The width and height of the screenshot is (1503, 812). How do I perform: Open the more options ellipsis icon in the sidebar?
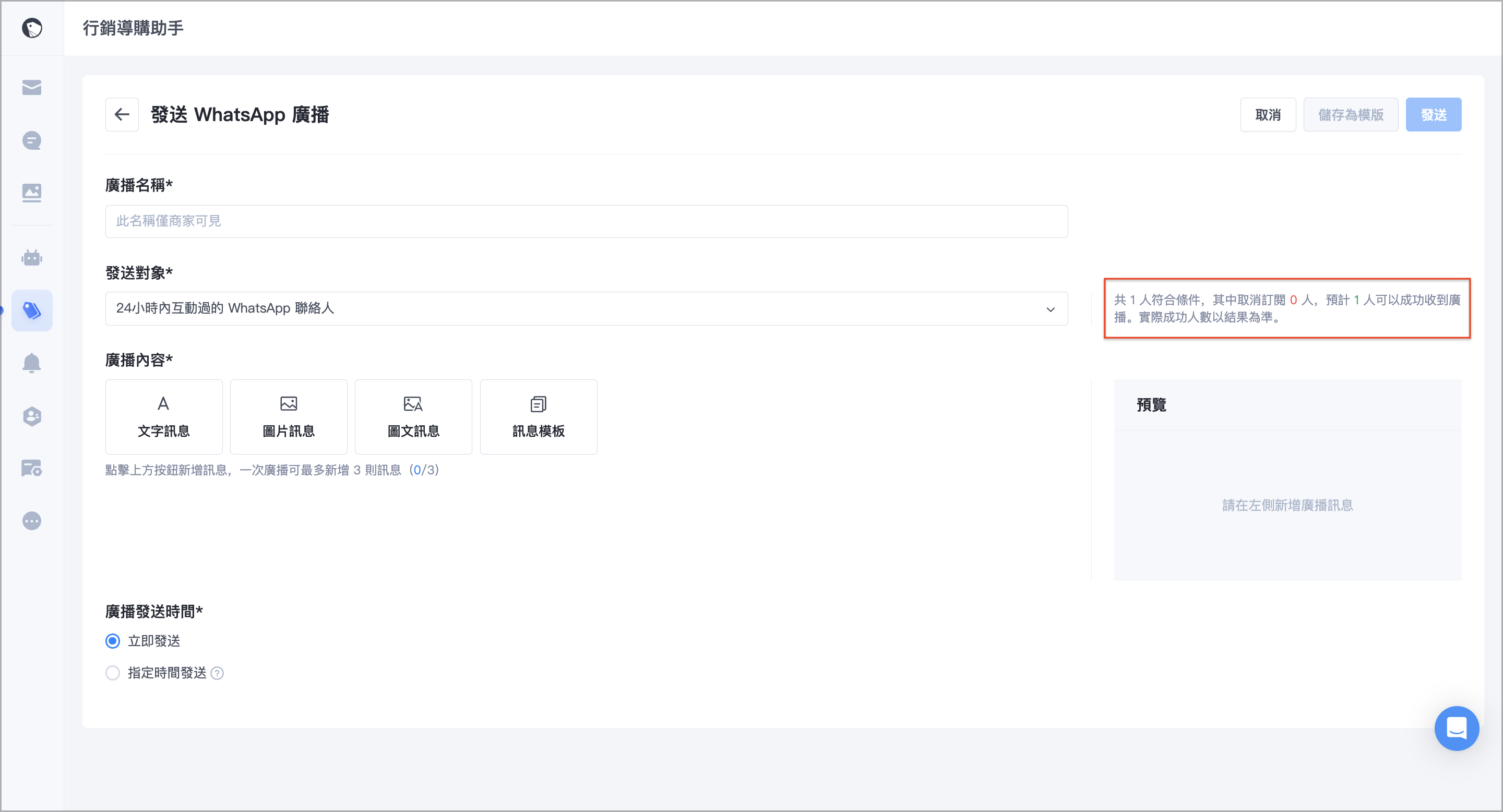32,520
